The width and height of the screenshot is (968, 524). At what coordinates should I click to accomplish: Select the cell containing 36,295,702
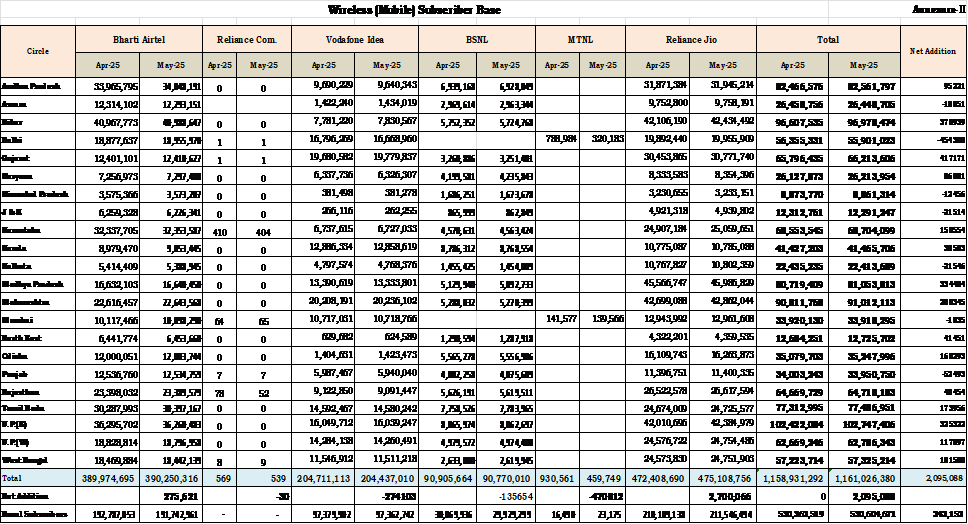[107, 425]
